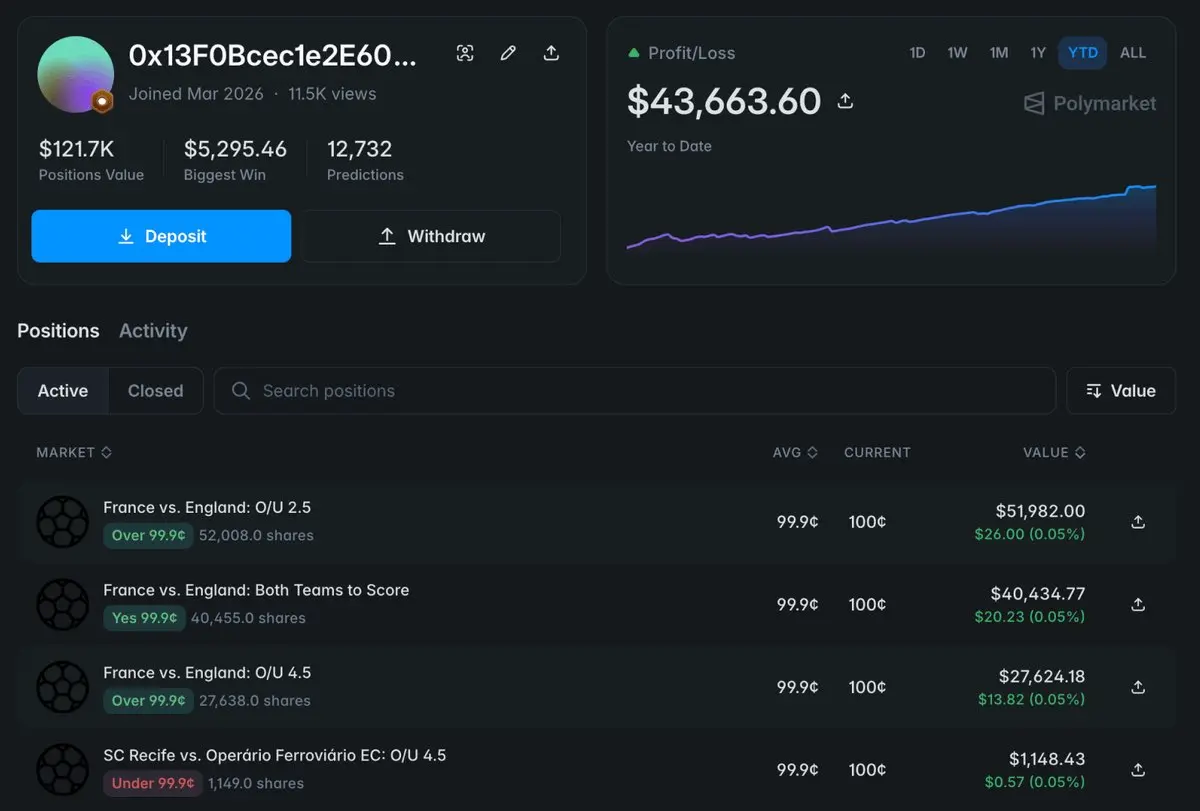Viewport: 1200px width, 811px height.
Task: Share the SC Recife vs. Operário position
Action: click(x=1138, y=770)
